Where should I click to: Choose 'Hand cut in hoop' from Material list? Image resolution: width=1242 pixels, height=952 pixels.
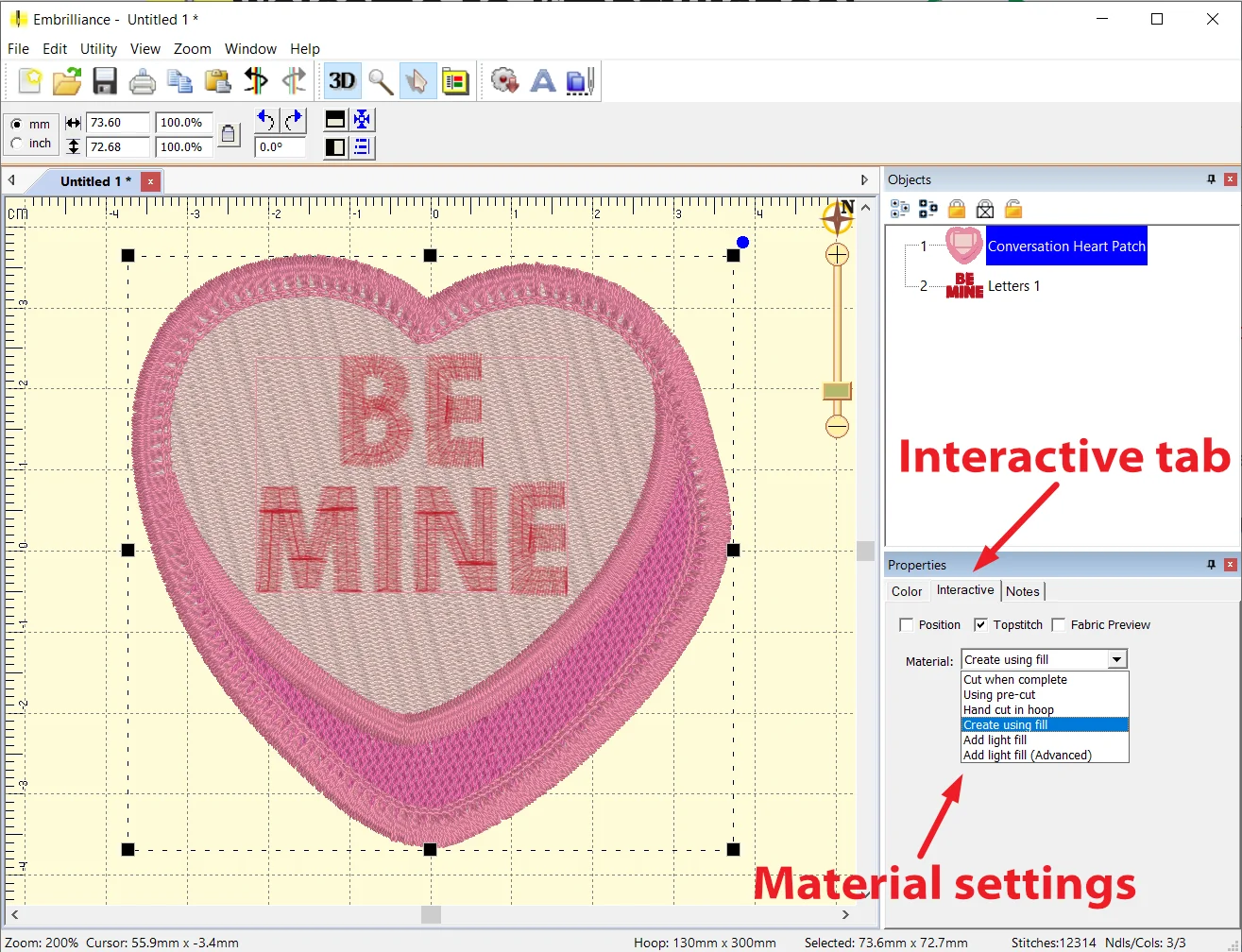pyautogui.click(x=1008, y=710)
